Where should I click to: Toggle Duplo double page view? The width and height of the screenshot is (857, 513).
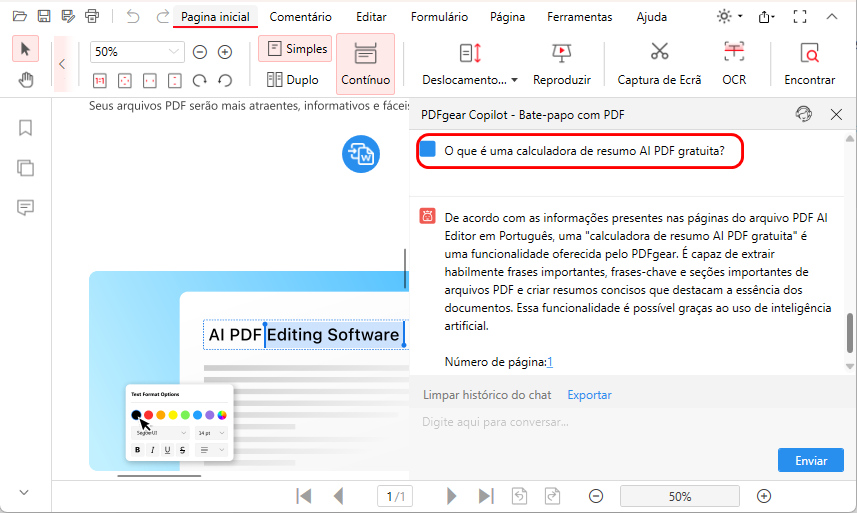(x=292, y=80)
